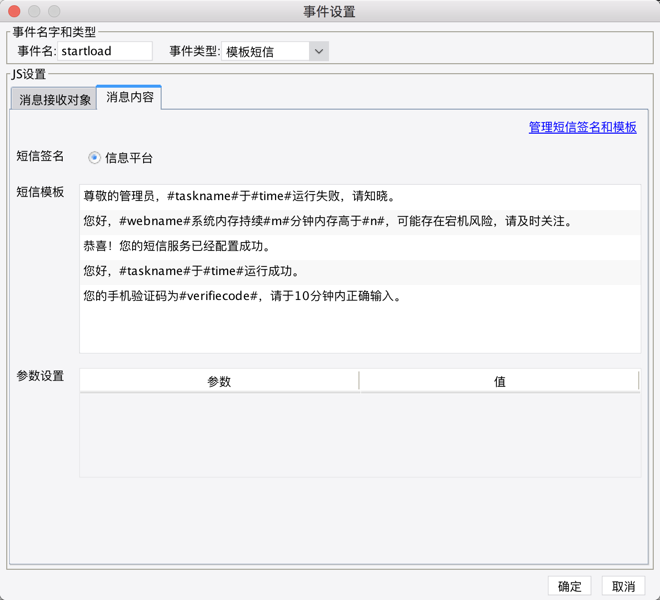Open the 管理短信签名和模板 link

click(x=583, y=127)
